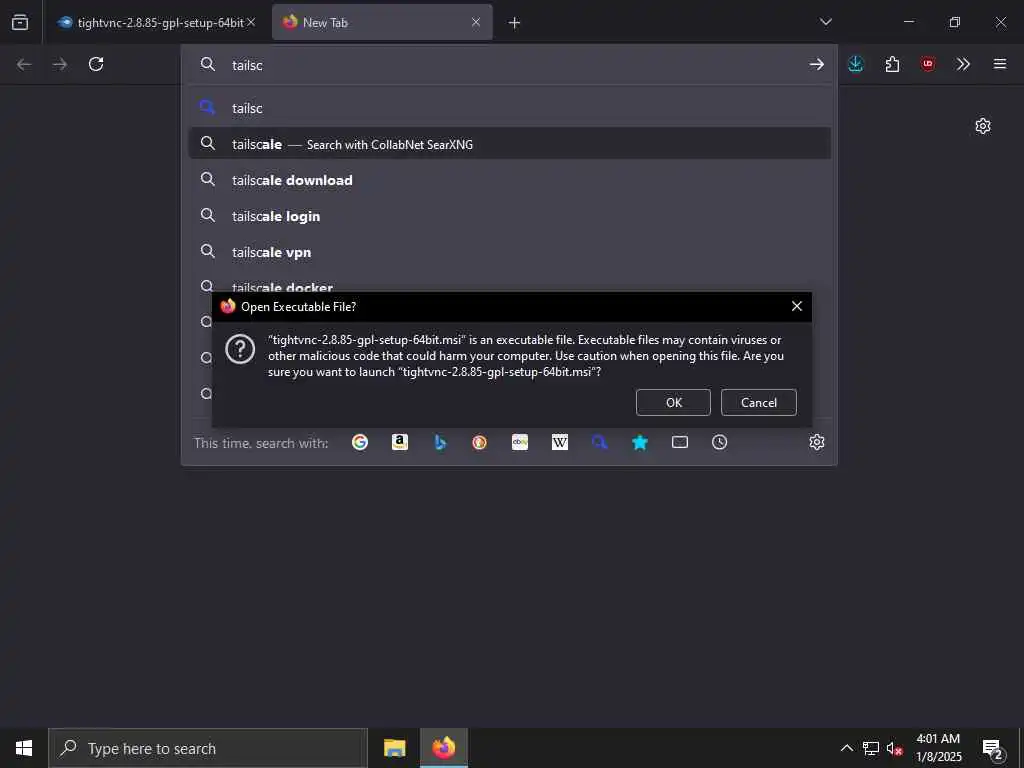Open a new tab with plus button
The height and width of the screenshot is (768, 1024).
515,23
